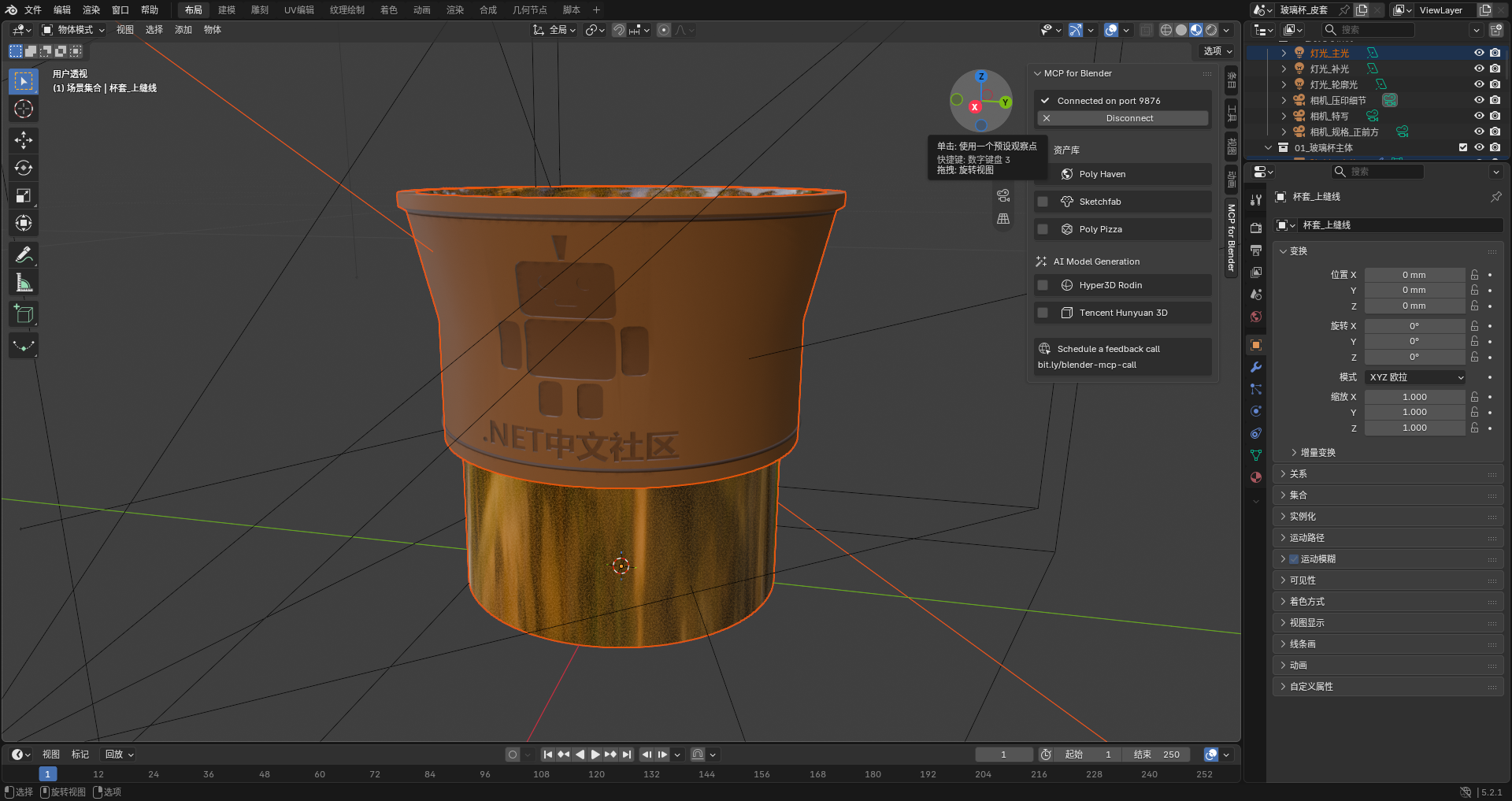Viewport: 1512px width, 801px height.
Task: Open the Modifiers wrench properties tab
Action: point(1256,367)
